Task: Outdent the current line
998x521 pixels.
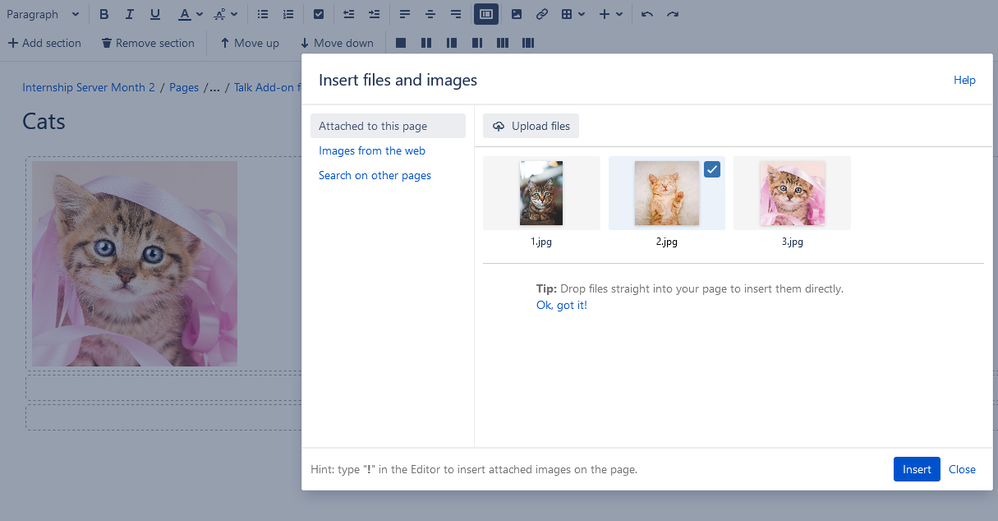Action: (x=349, y=14)
